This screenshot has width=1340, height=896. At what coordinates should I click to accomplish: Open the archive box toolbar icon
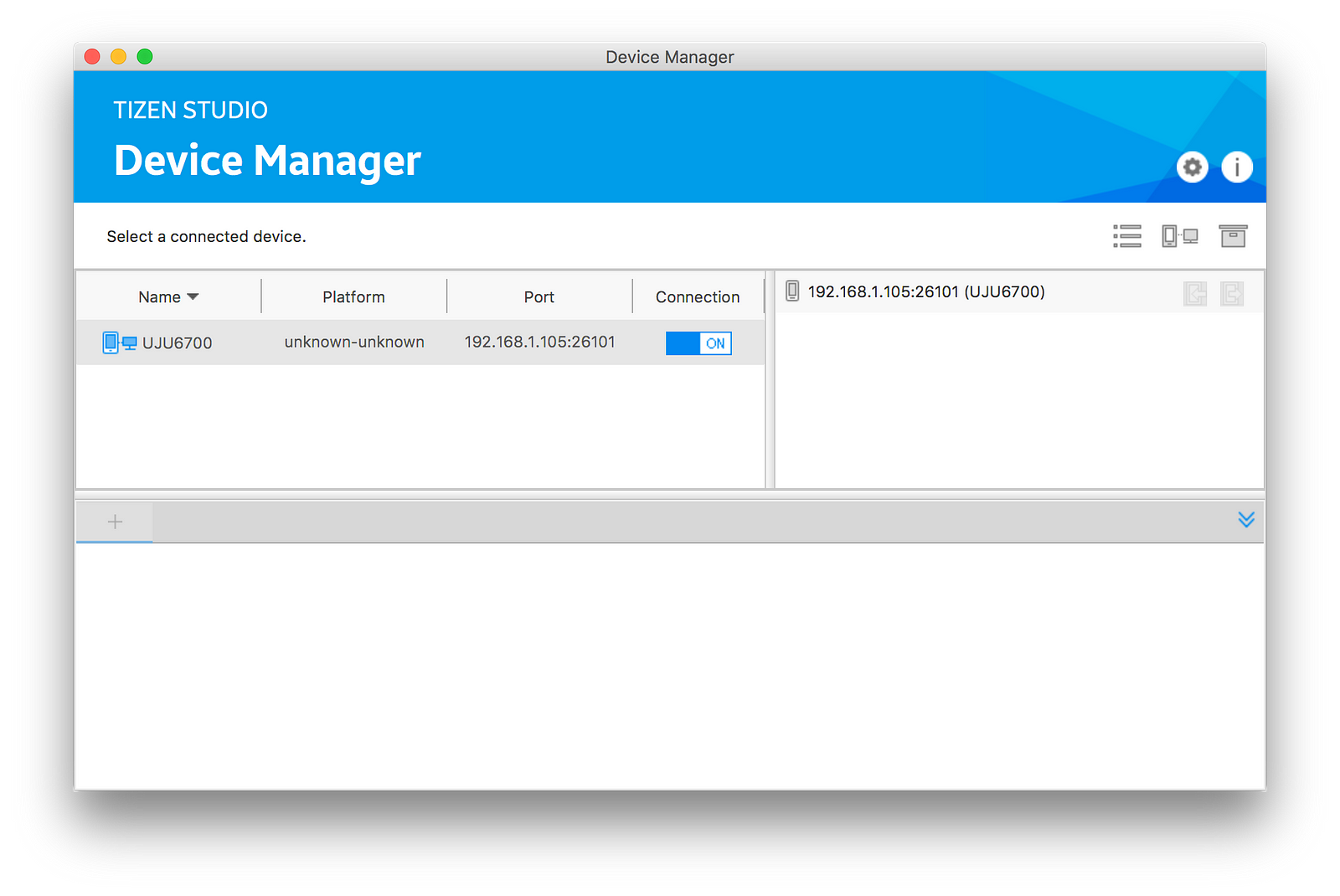1233,236
